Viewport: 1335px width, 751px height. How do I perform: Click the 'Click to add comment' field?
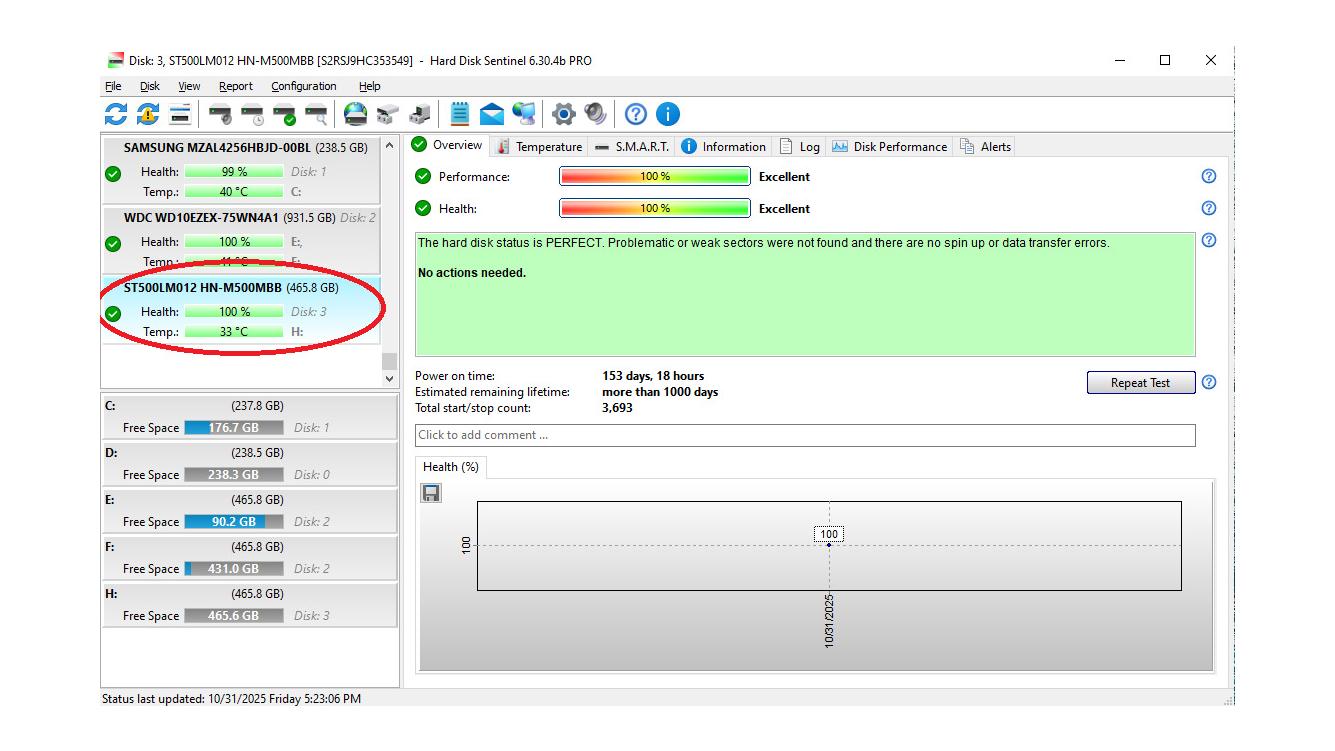point(804,435)
